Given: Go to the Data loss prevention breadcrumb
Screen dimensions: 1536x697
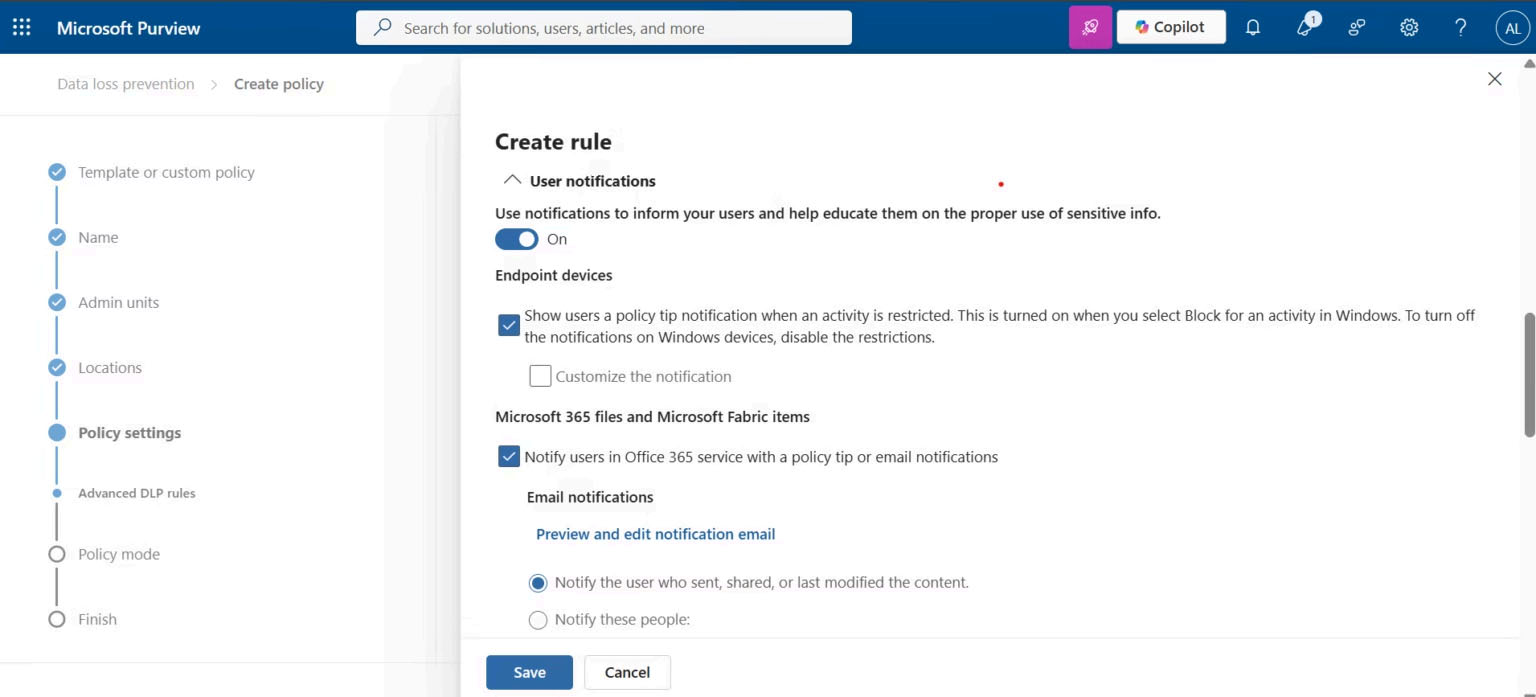Looking at the screenshot, I should (x=126, y=84).
